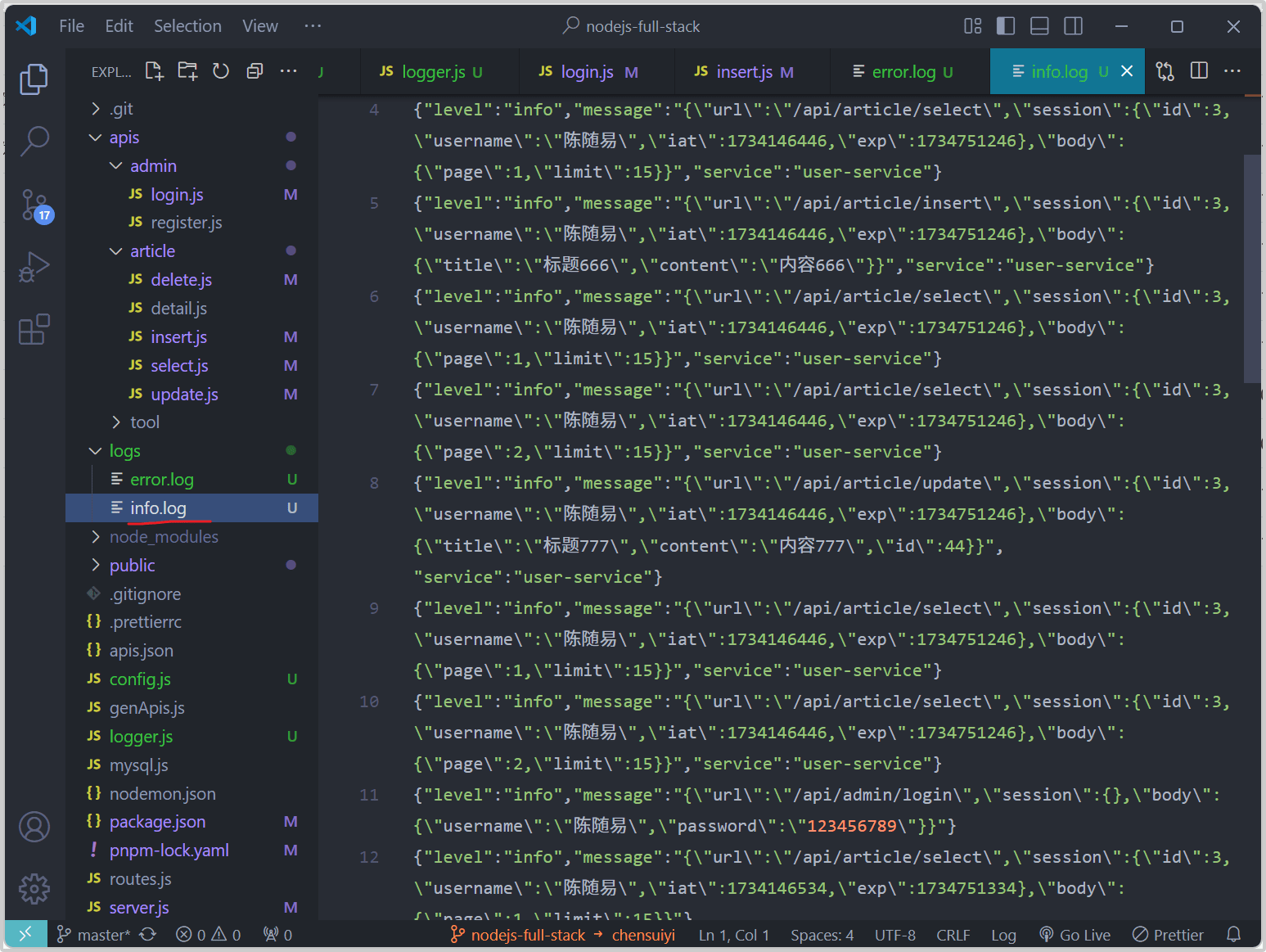Collapse the apis folder

click(x=191, y=138)
